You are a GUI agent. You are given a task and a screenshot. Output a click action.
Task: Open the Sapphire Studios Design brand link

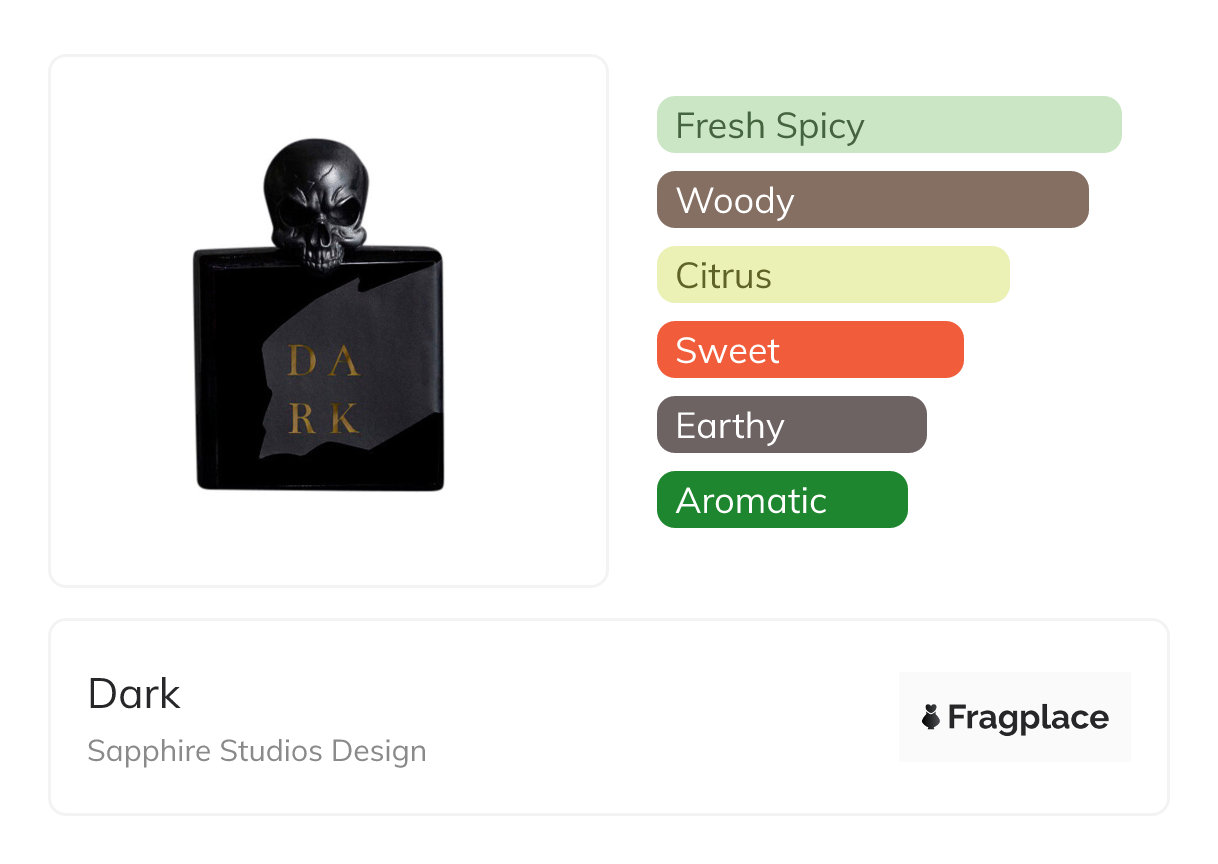(x=257, y=751)
